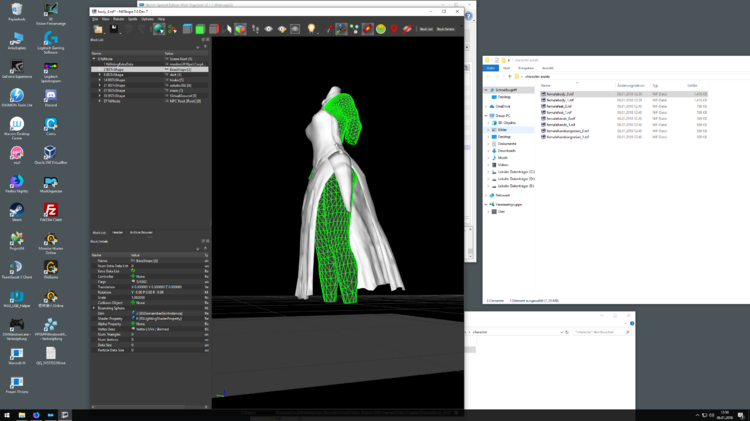
Task: Click the Block Details toolbar button
Action: 445,29
